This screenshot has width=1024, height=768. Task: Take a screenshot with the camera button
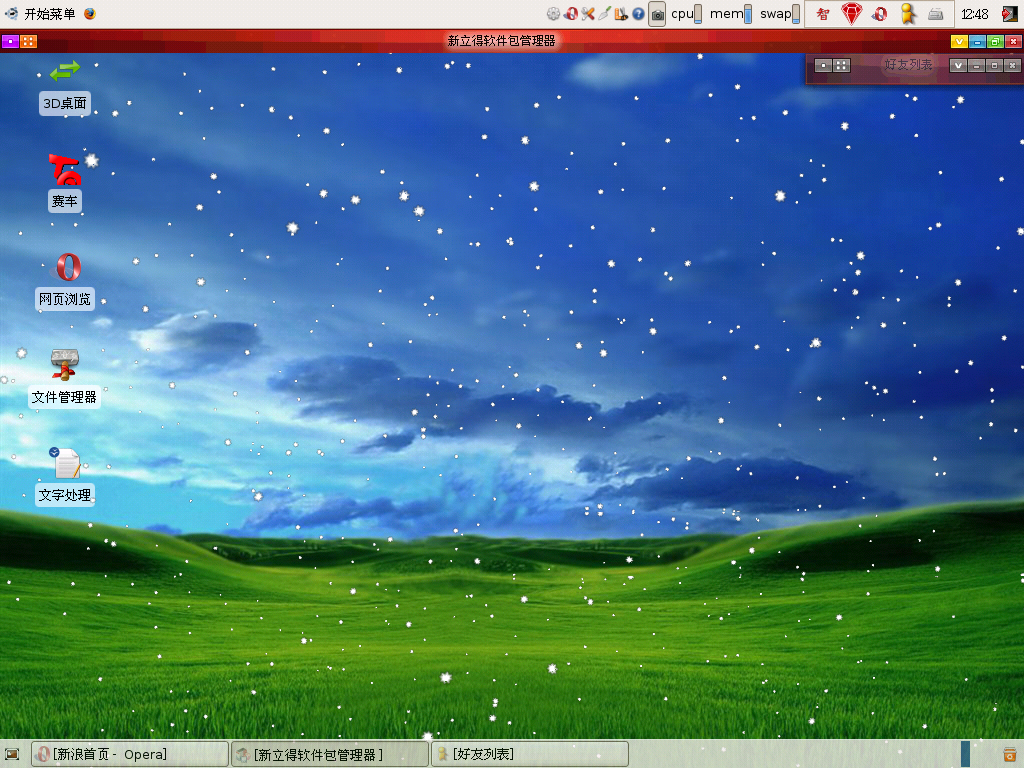(x=657, y=14)
